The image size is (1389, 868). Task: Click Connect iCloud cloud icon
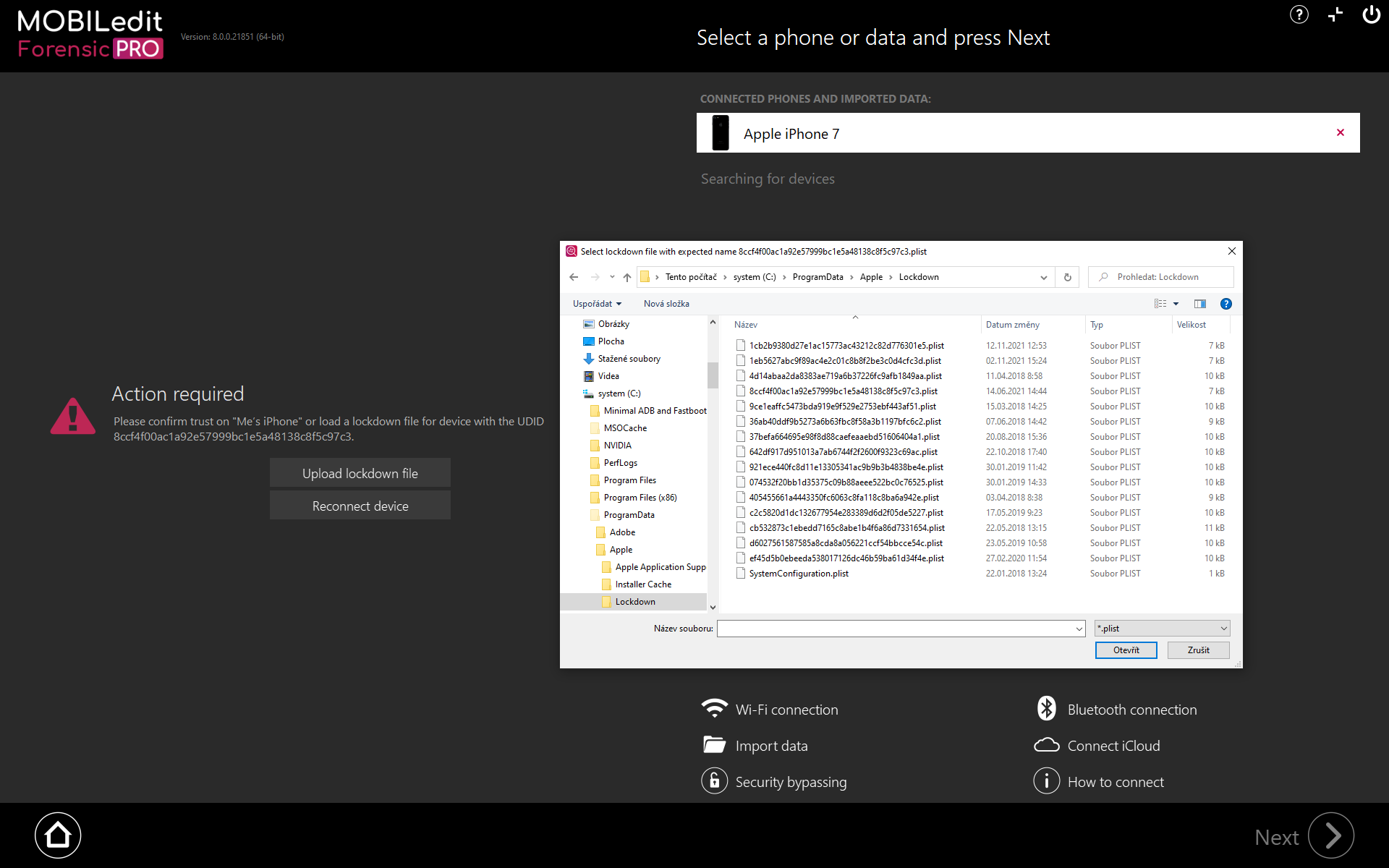(x=1047, y=745)
